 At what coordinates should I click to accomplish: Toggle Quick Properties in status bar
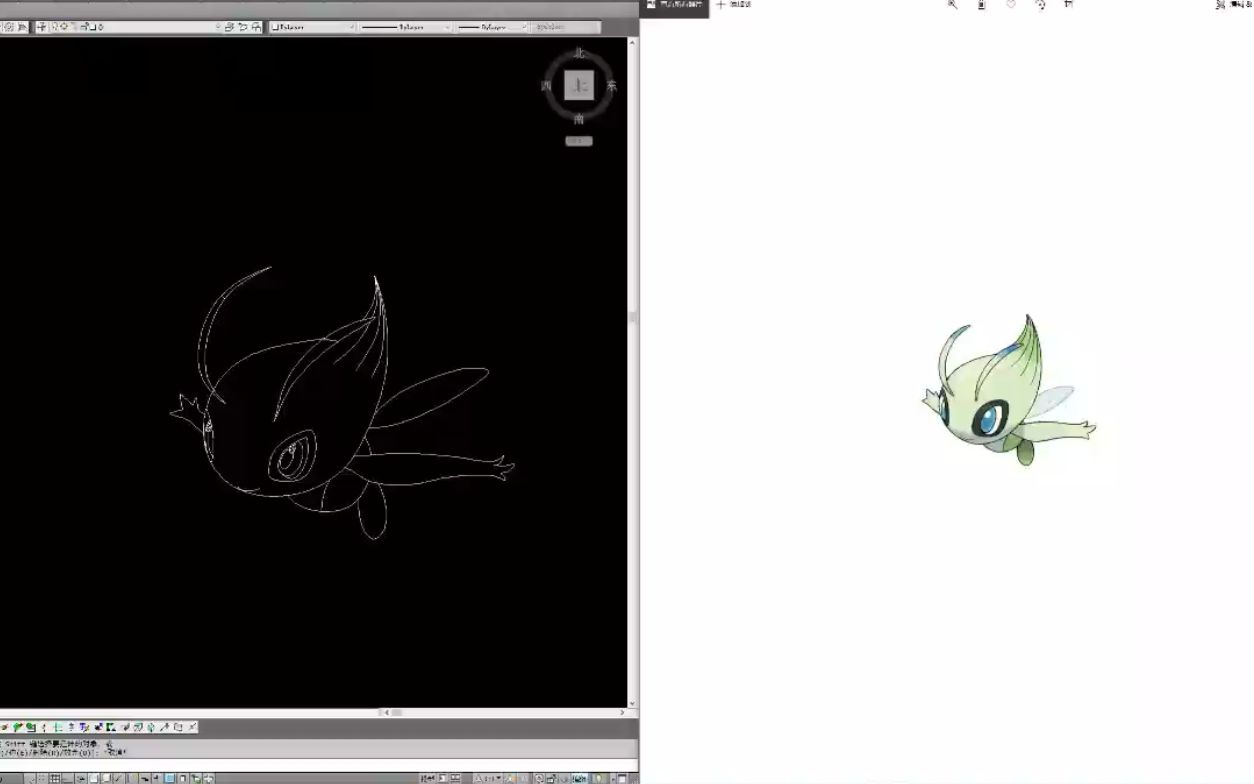[182, 778]
